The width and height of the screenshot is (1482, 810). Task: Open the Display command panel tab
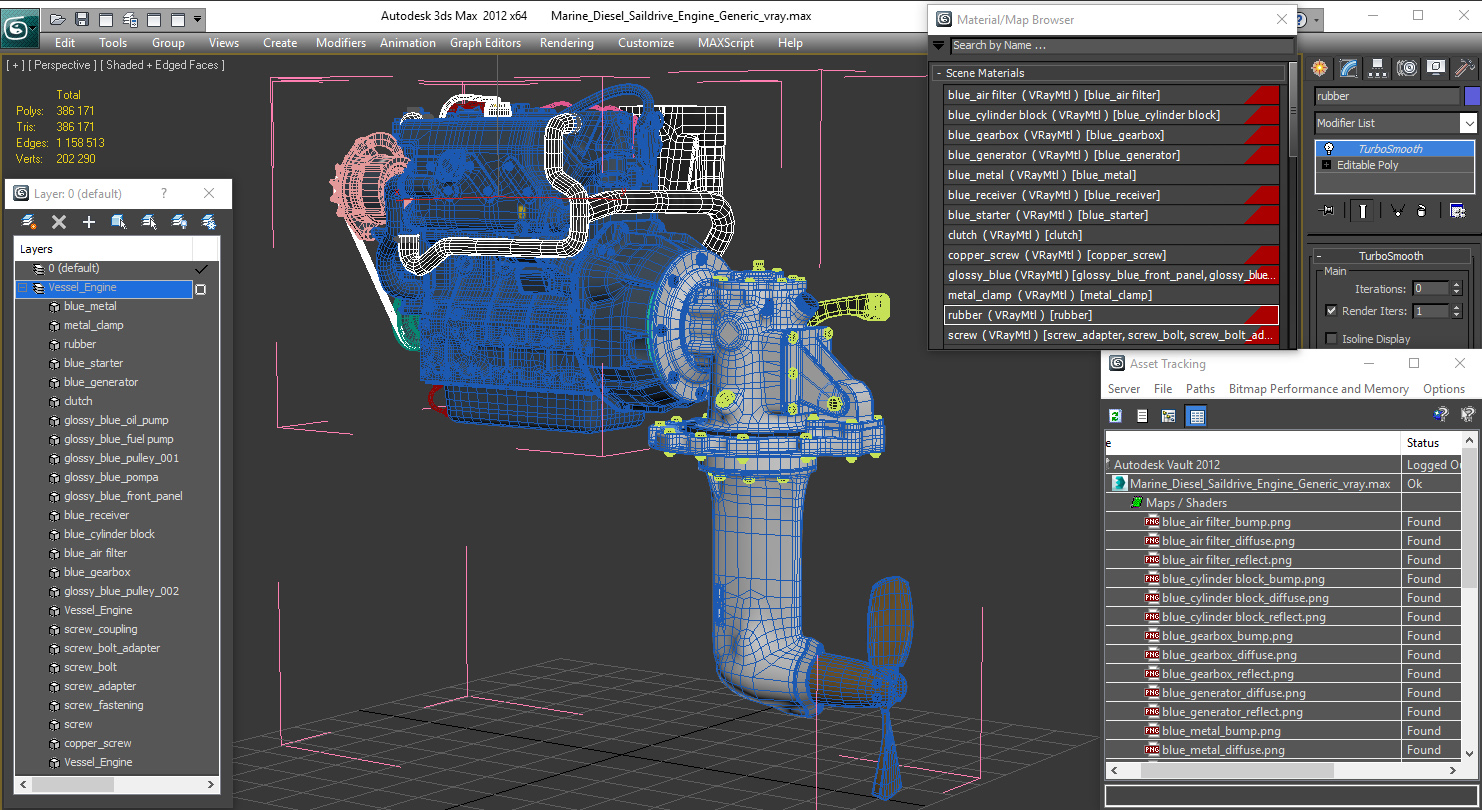tap(1436, 68)
